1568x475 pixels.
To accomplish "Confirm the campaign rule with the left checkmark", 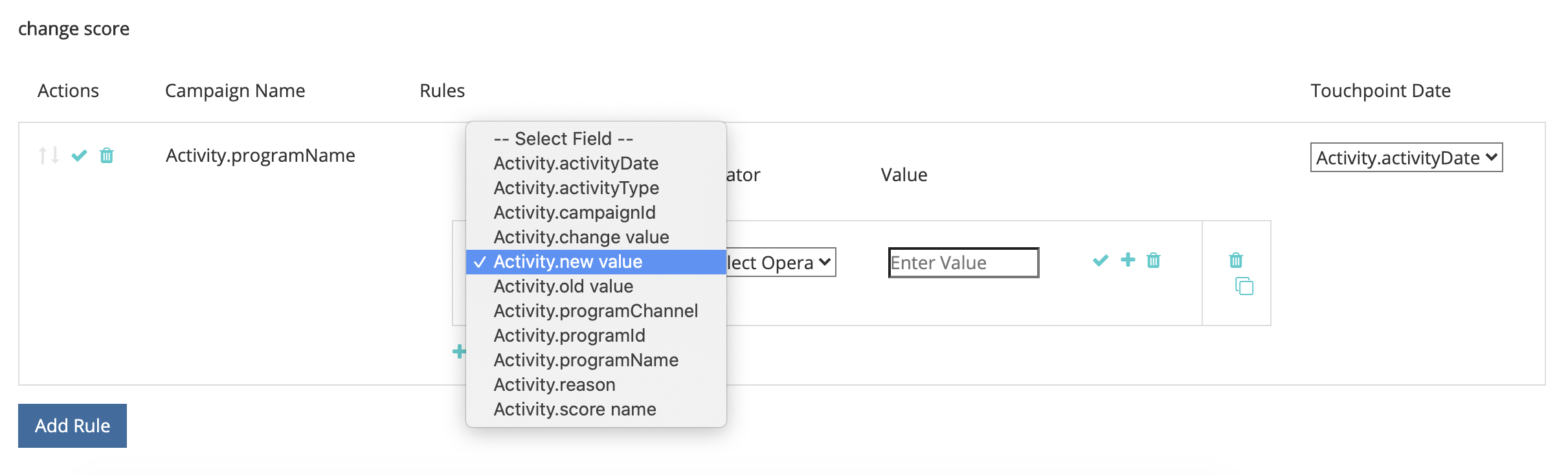I will (x=79, y=155).
